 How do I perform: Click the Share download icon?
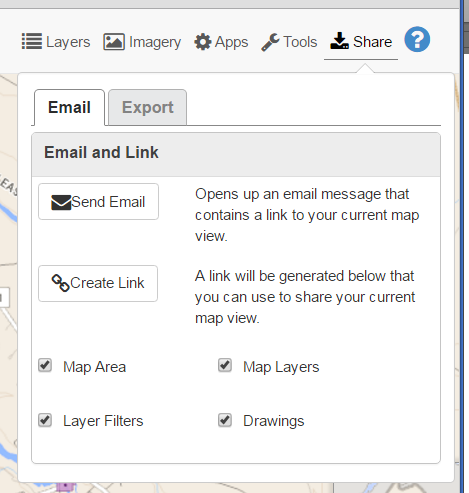click(339, 41)
